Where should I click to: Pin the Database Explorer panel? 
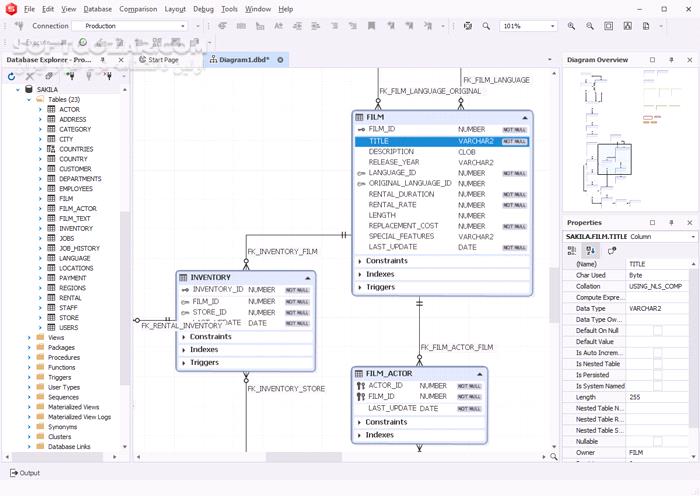coord(103,60)
